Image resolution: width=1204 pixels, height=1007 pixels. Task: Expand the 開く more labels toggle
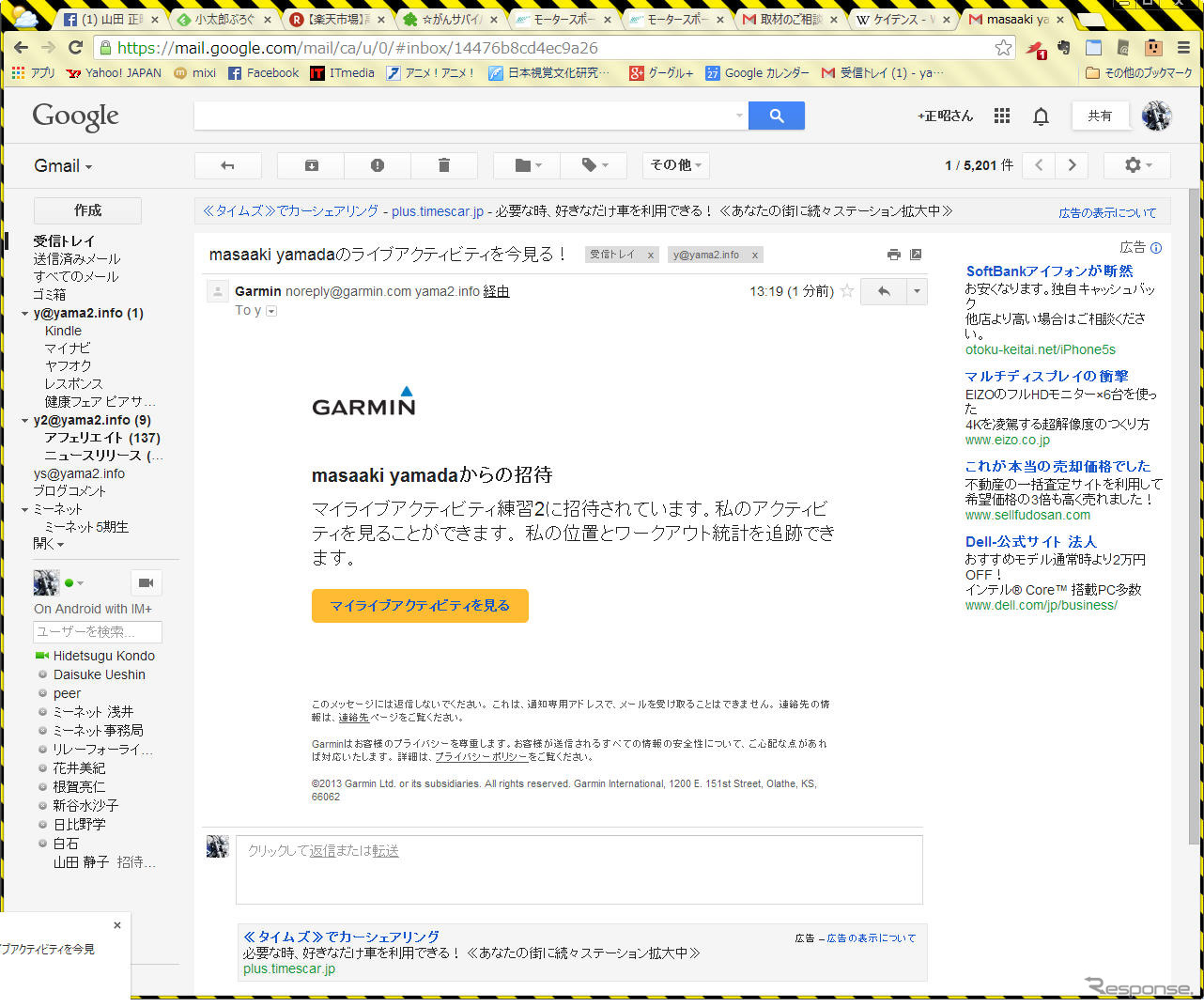[x=49, y=544]
